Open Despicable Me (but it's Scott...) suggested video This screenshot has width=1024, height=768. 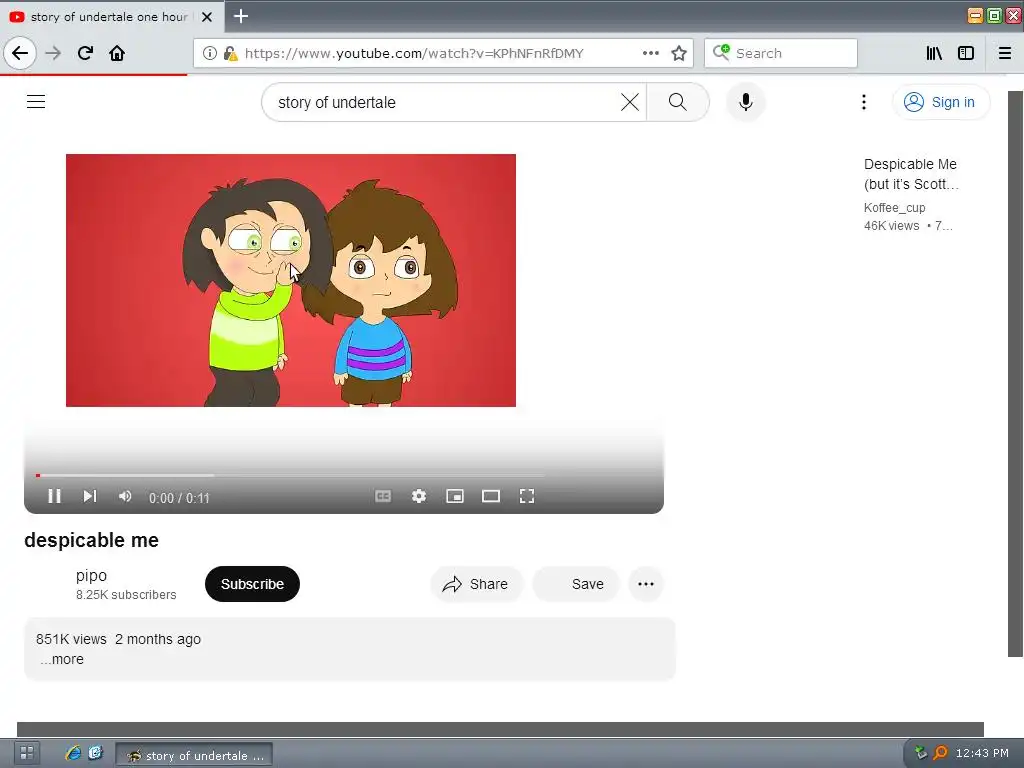911,174
